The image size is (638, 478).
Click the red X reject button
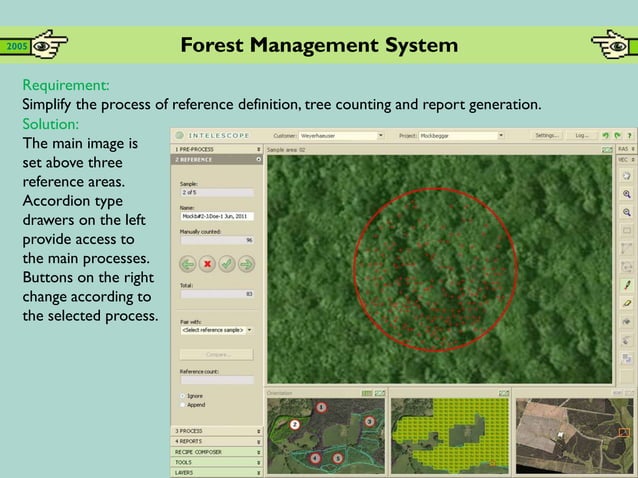pos(207,264)
